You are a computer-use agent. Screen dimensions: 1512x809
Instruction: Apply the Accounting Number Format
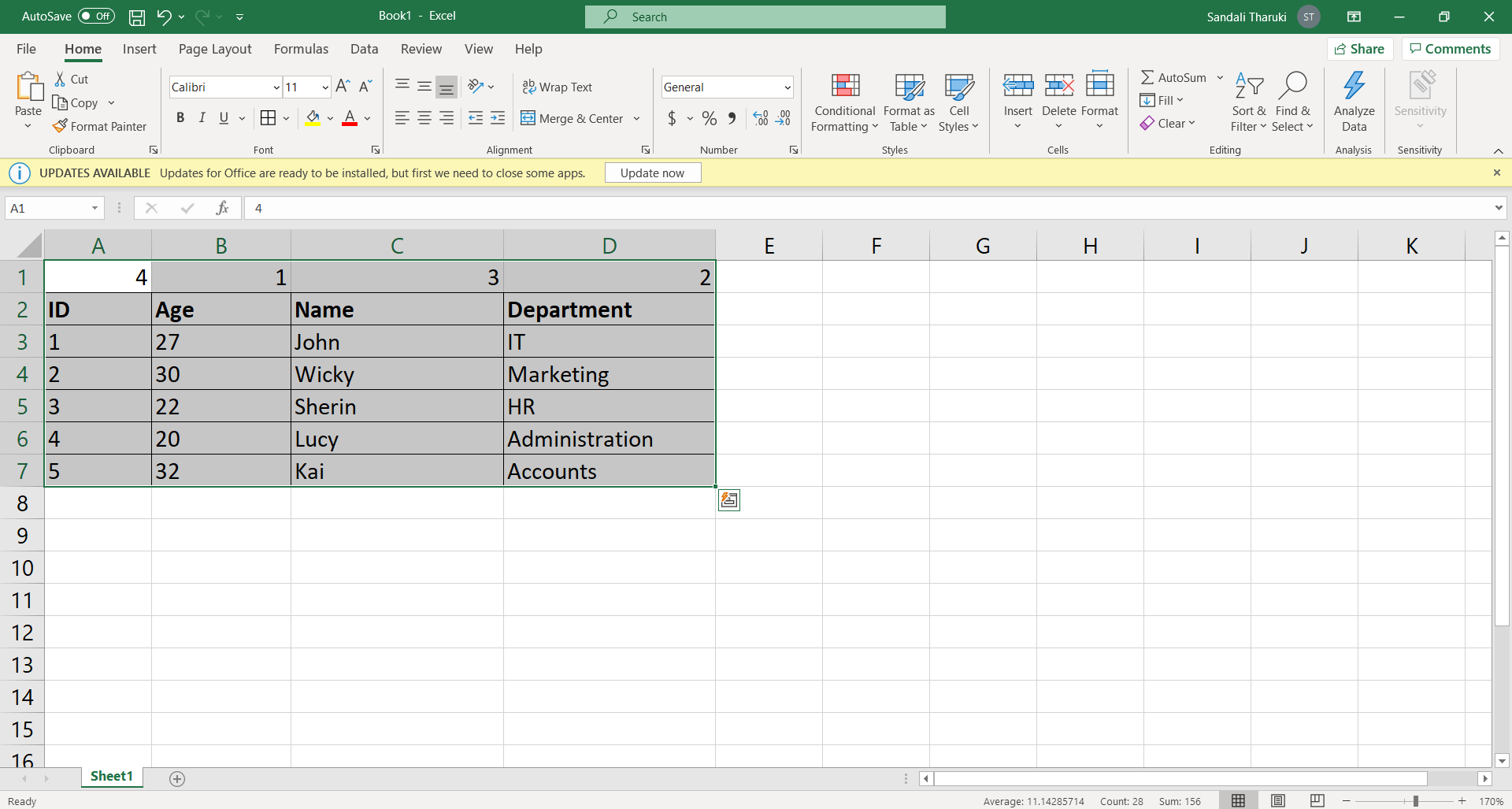673,118
